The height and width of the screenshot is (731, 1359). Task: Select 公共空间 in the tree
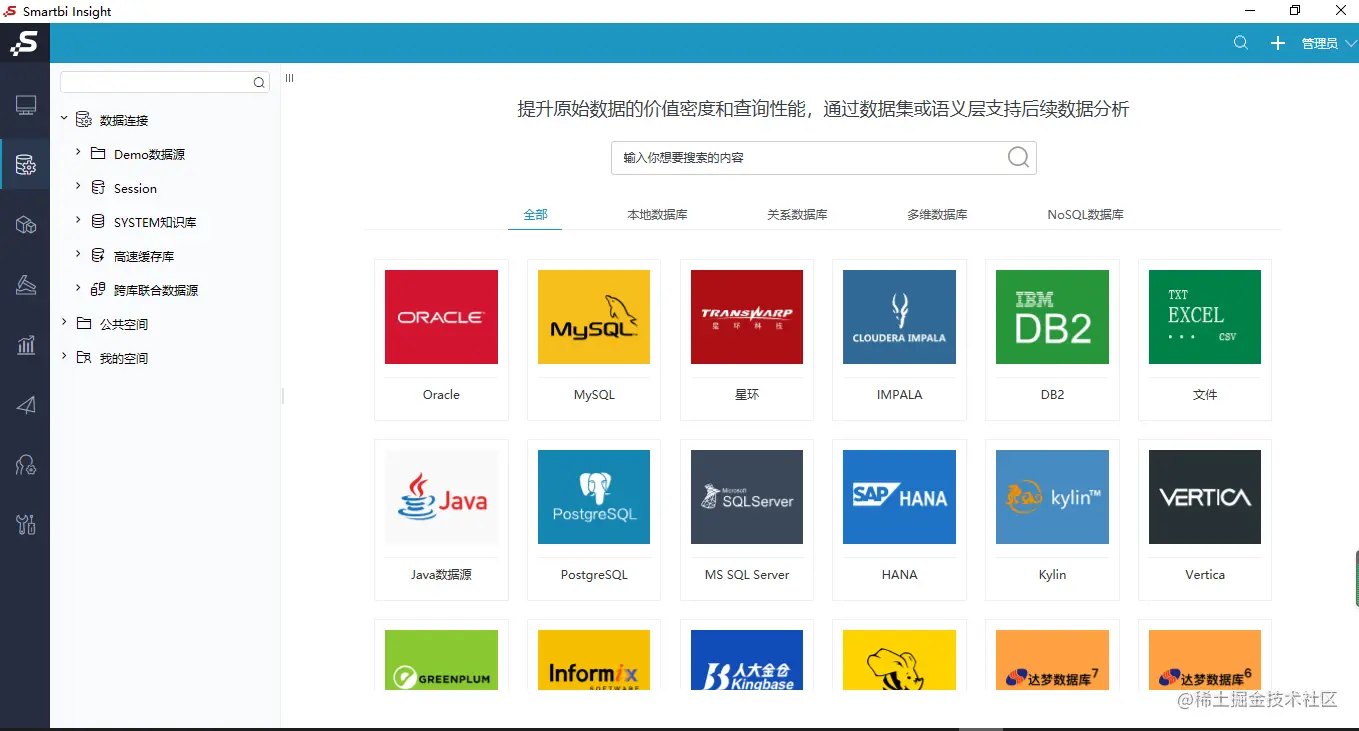click(x=124, y=324)
